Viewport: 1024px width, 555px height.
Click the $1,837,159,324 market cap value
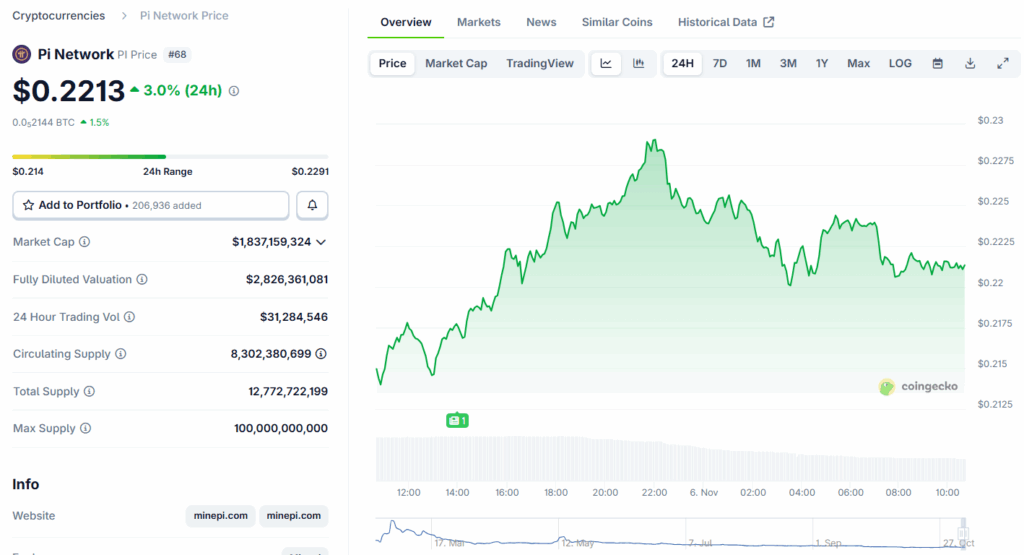(272, 242)
